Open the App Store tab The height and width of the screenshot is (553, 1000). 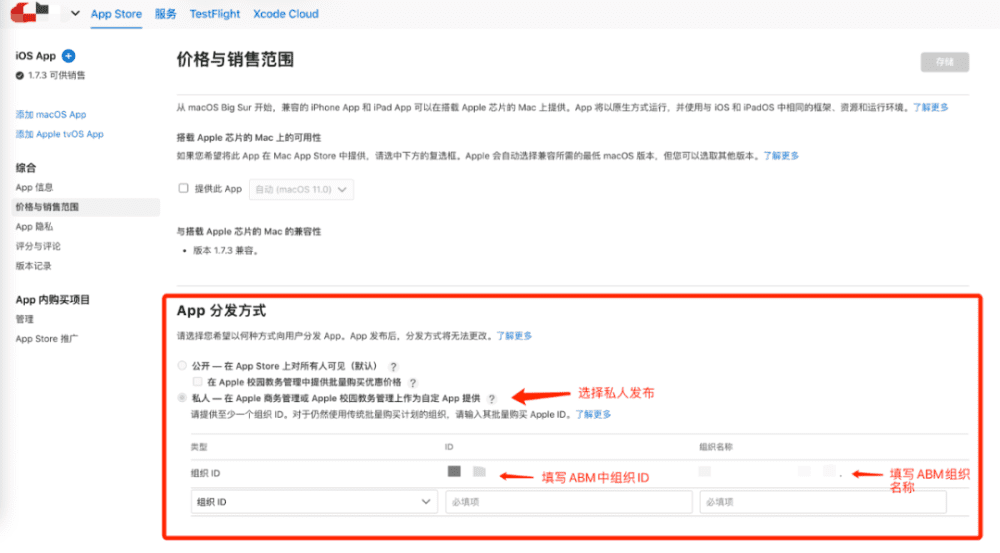point(116,14)
